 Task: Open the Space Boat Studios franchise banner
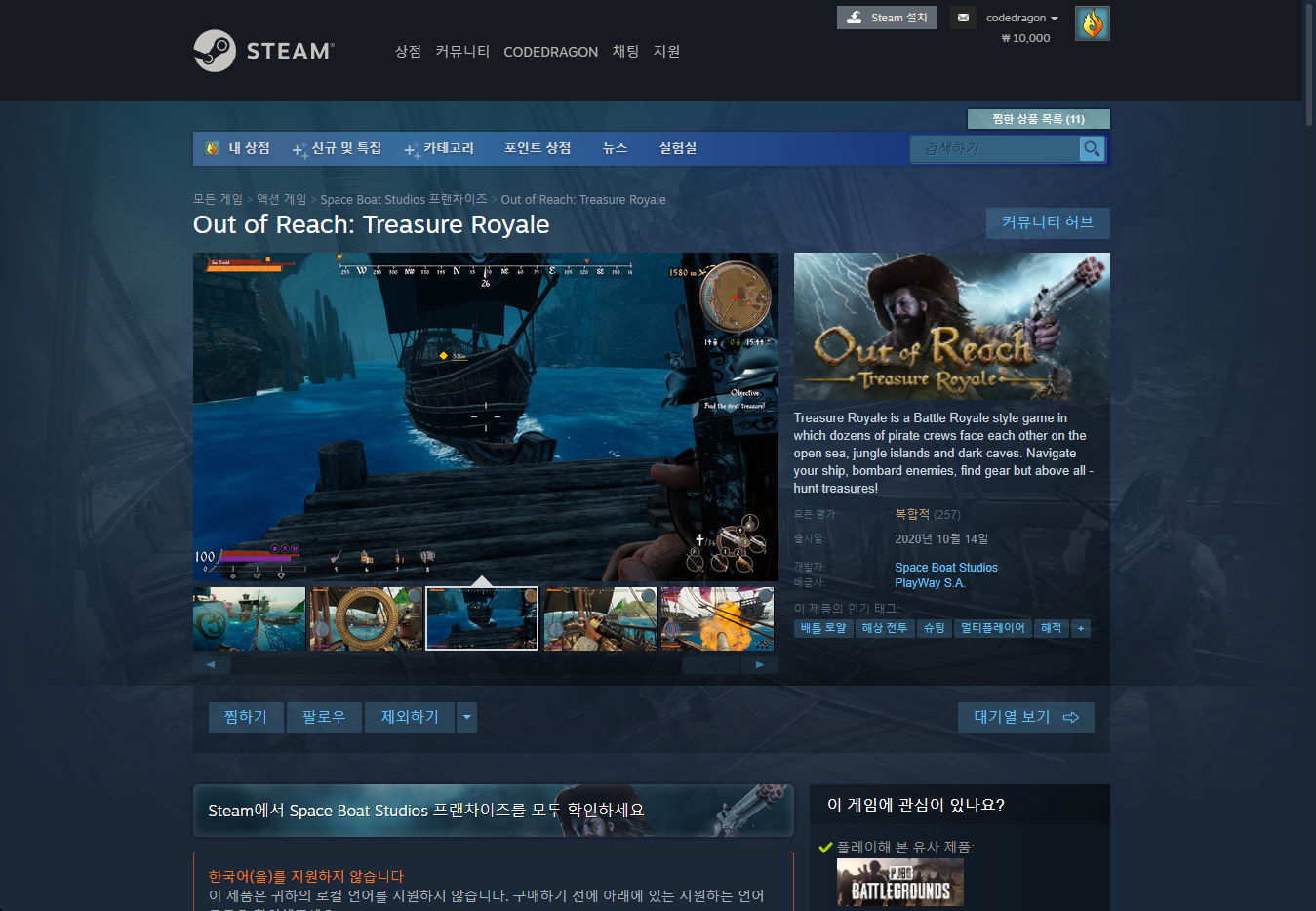click(494, 811)
